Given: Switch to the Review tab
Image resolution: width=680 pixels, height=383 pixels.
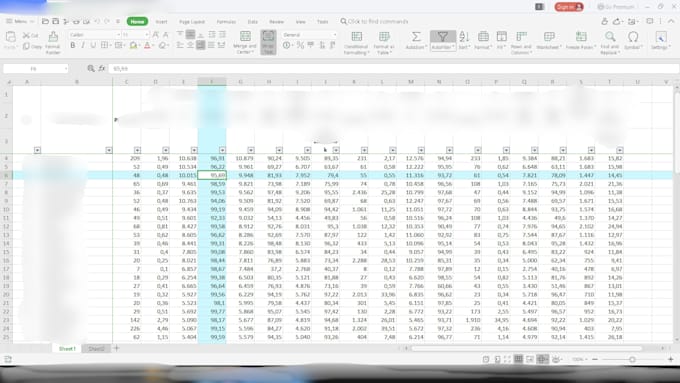Looking at the screenshot, I should [276, 22].
